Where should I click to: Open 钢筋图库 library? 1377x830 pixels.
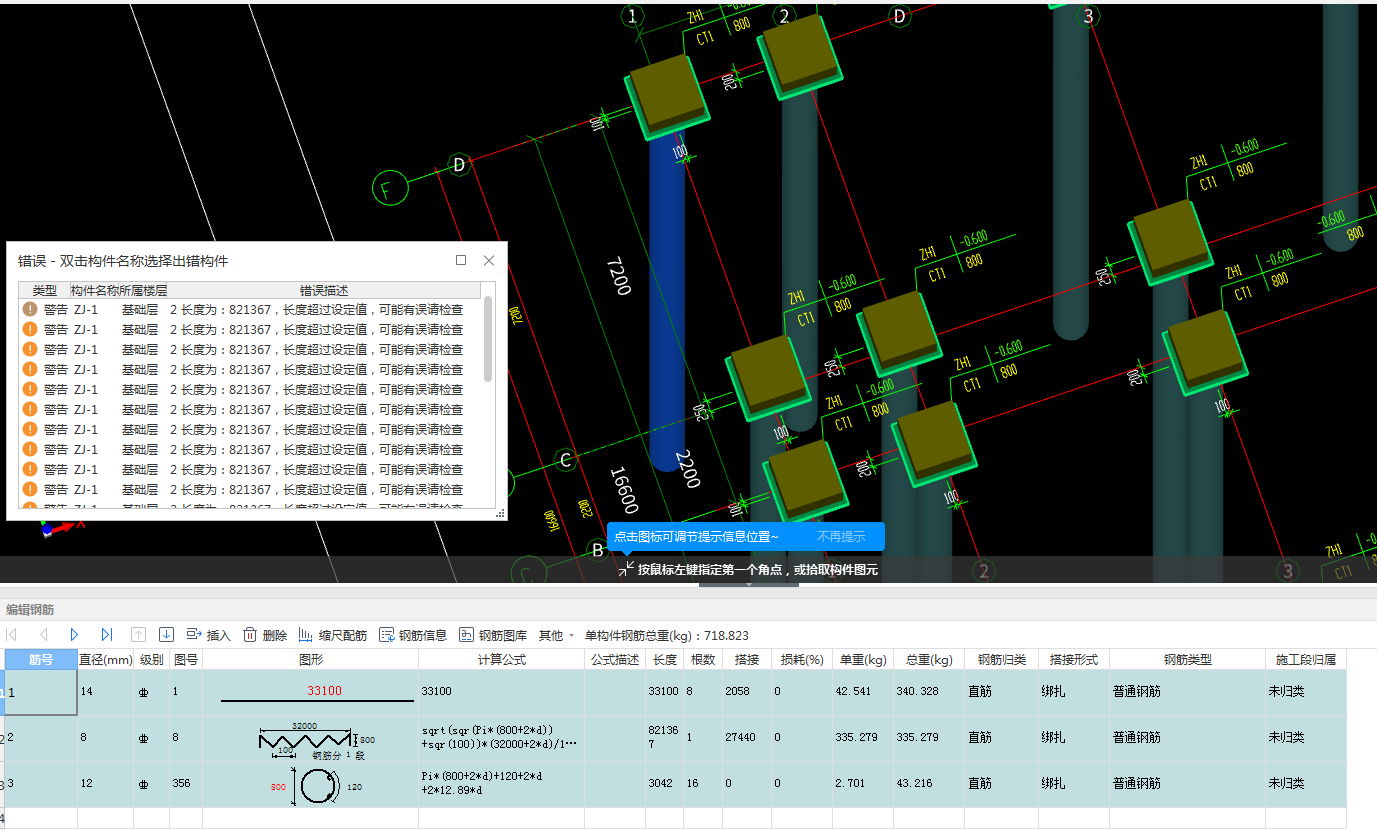point(493,635)
